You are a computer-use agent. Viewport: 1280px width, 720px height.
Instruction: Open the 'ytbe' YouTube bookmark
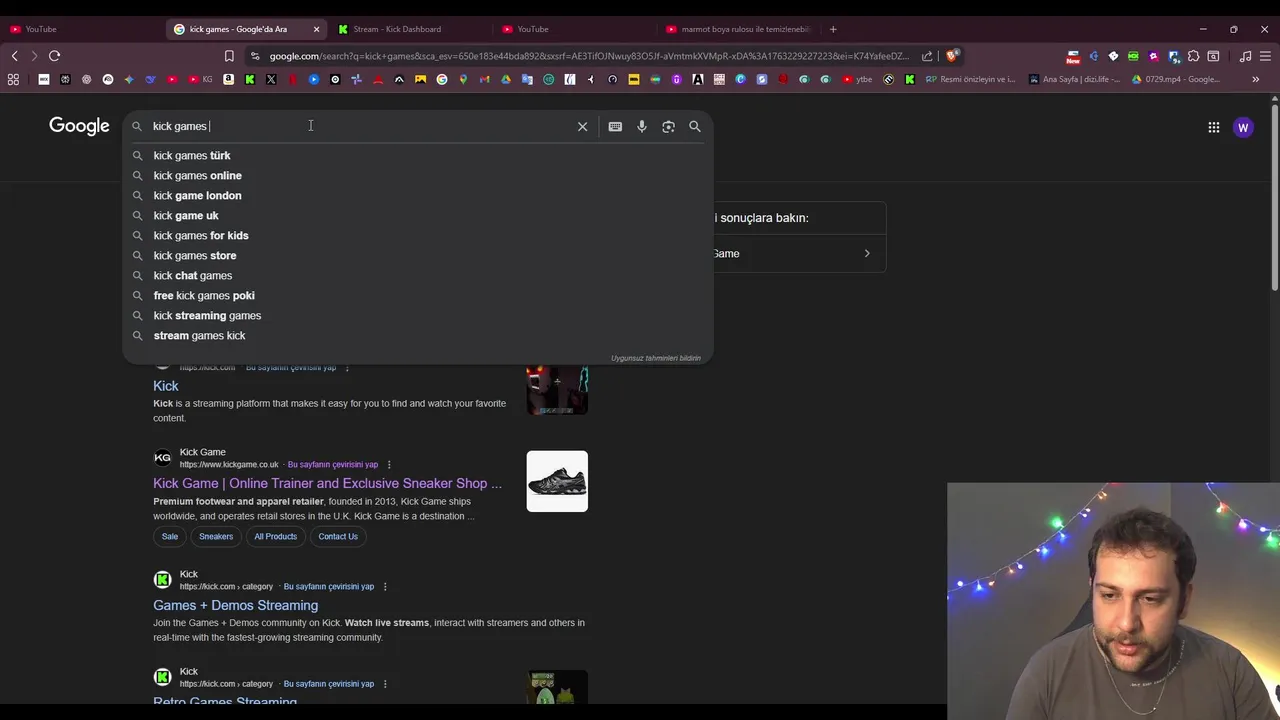coord(857,79)
